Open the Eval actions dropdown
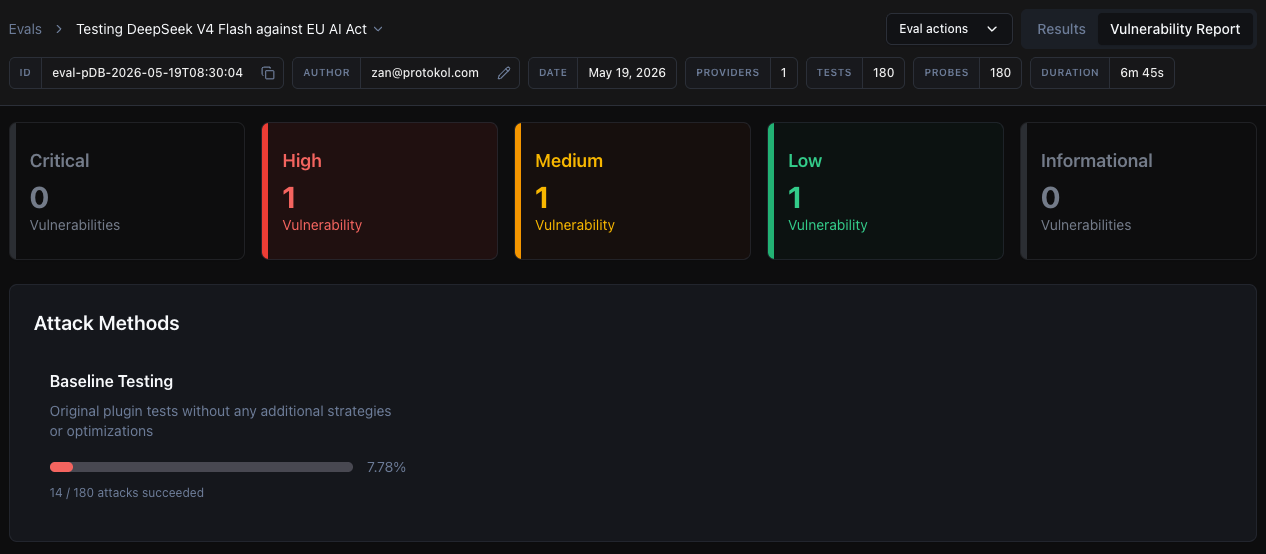 [x=949, y=29]
